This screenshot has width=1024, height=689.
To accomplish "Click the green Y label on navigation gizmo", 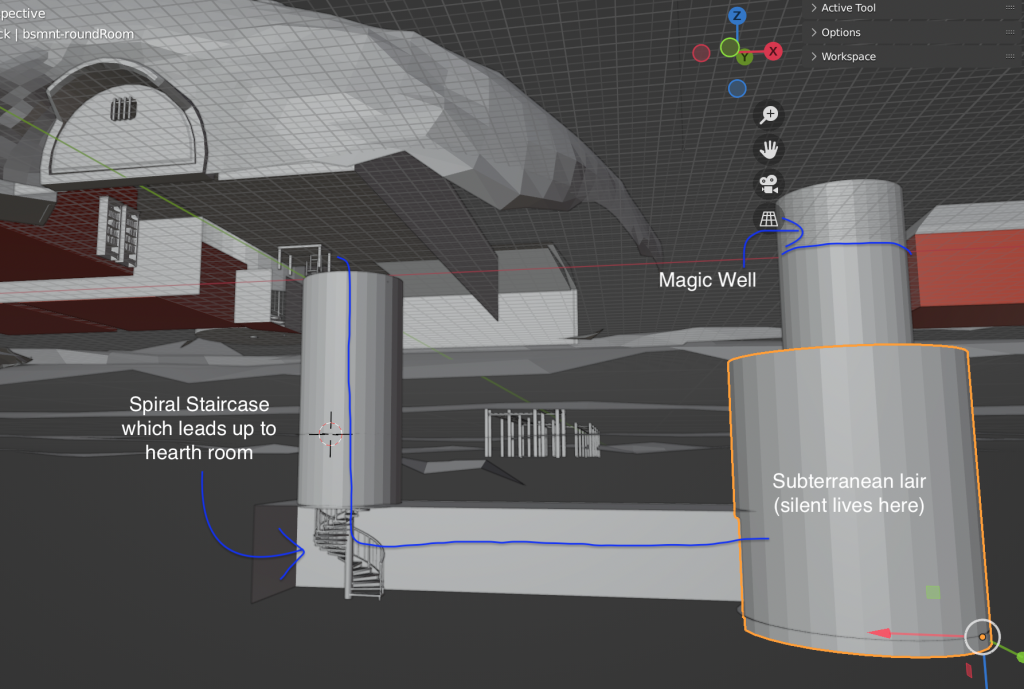I will pos(744,58).
